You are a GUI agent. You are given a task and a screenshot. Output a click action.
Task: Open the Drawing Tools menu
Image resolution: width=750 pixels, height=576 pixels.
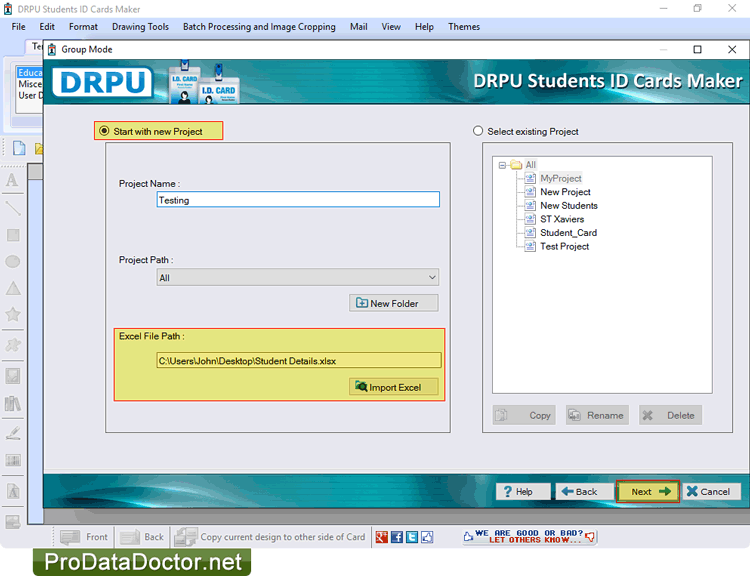coord(140,27)
